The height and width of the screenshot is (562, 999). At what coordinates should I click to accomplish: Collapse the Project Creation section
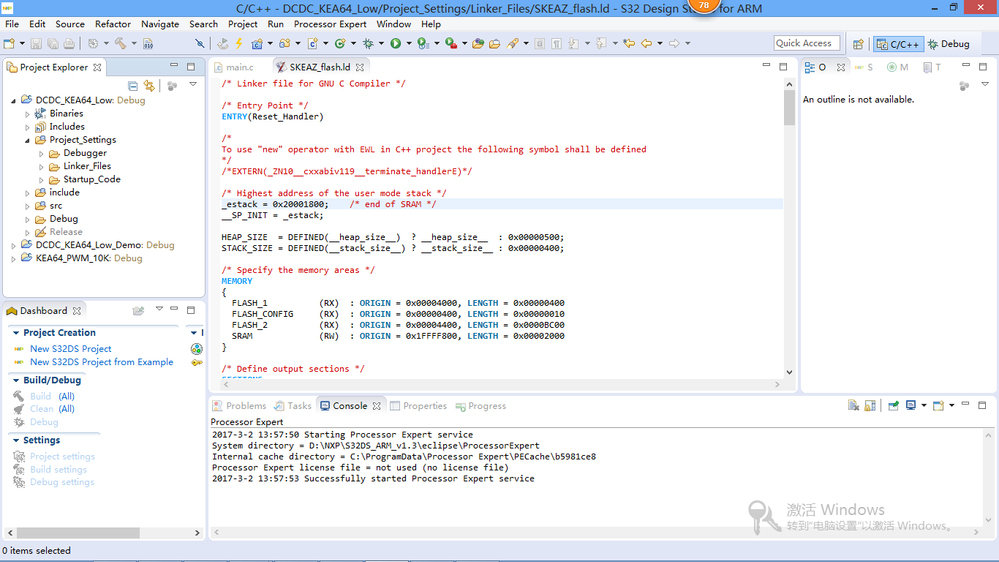pyautogui.click(x=16, y=333)
